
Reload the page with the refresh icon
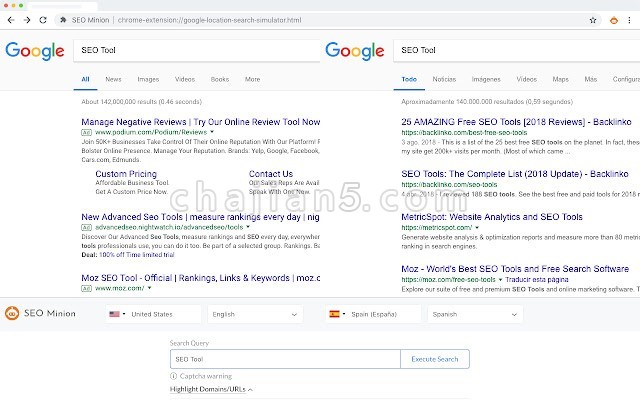[43, 20]
